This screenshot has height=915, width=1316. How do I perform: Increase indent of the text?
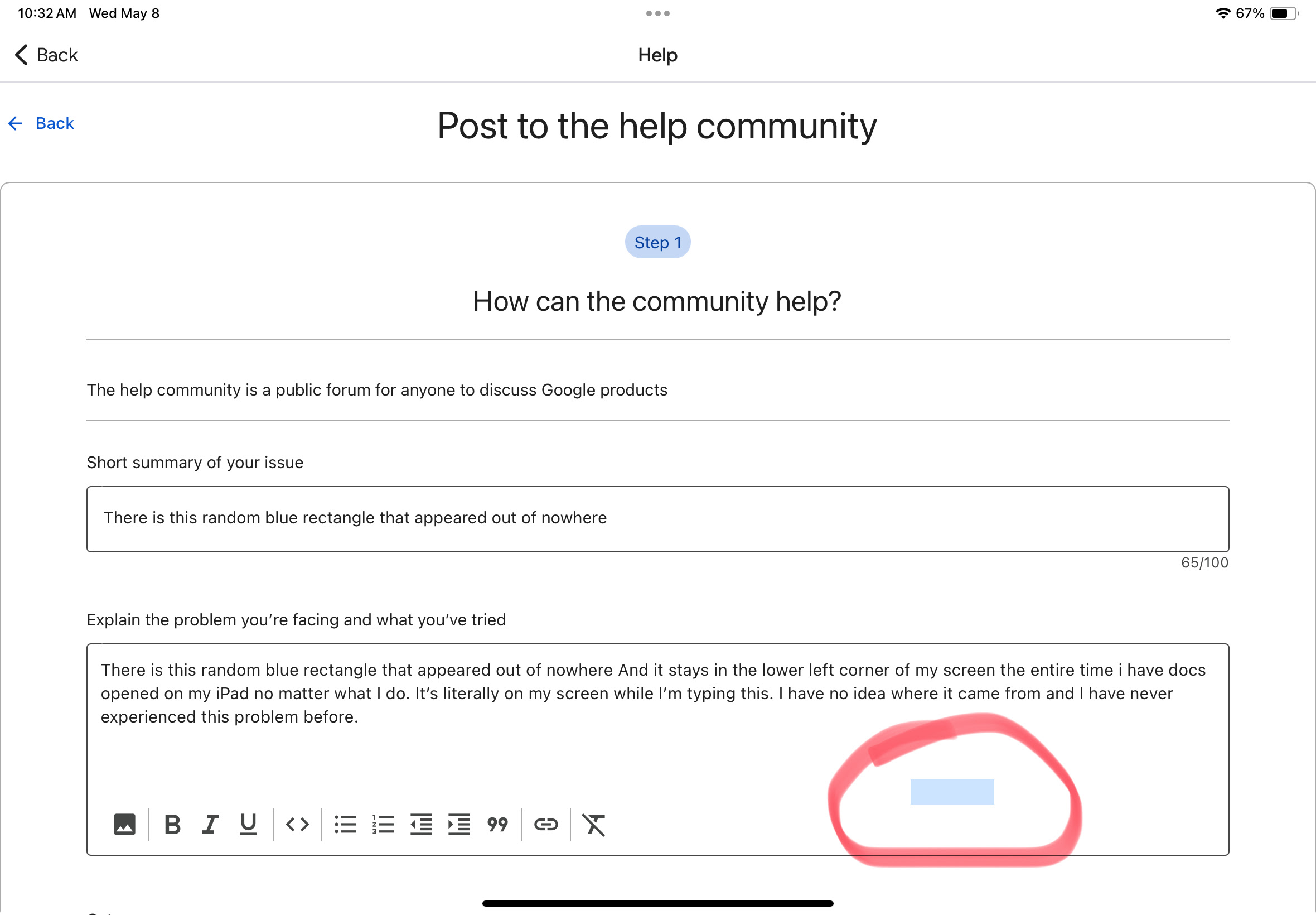coord(459,825)
